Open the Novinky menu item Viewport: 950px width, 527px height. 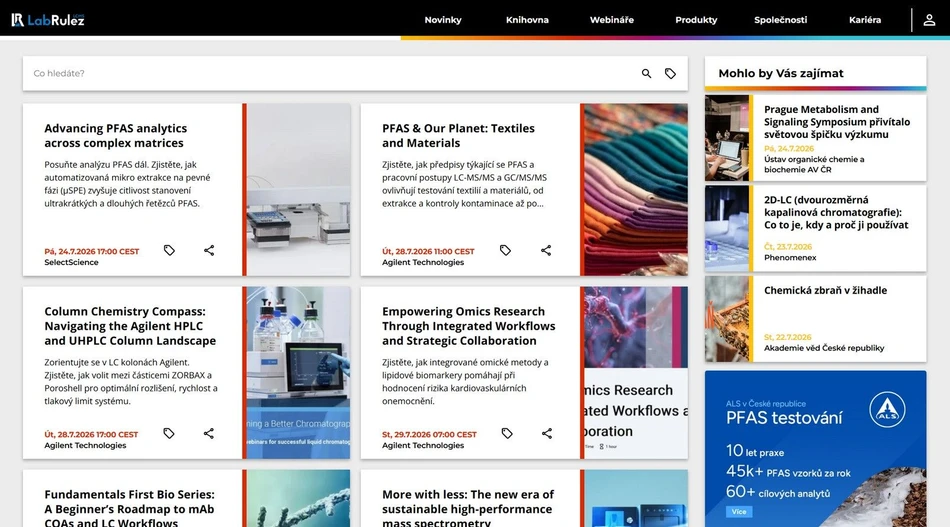coord(443,20)
